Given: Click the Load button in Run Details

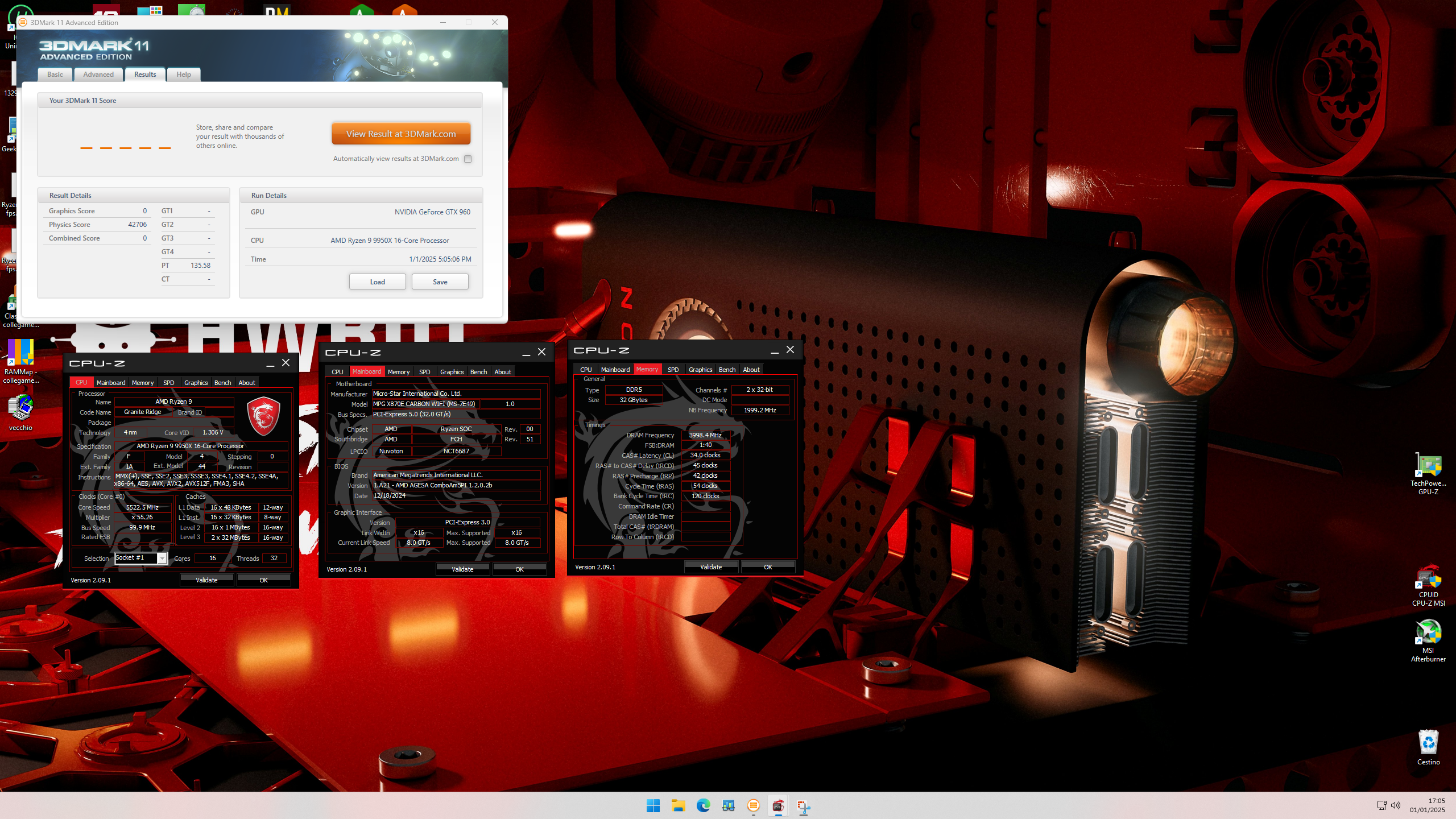Looking at the screenshot, I should [377, 282].
